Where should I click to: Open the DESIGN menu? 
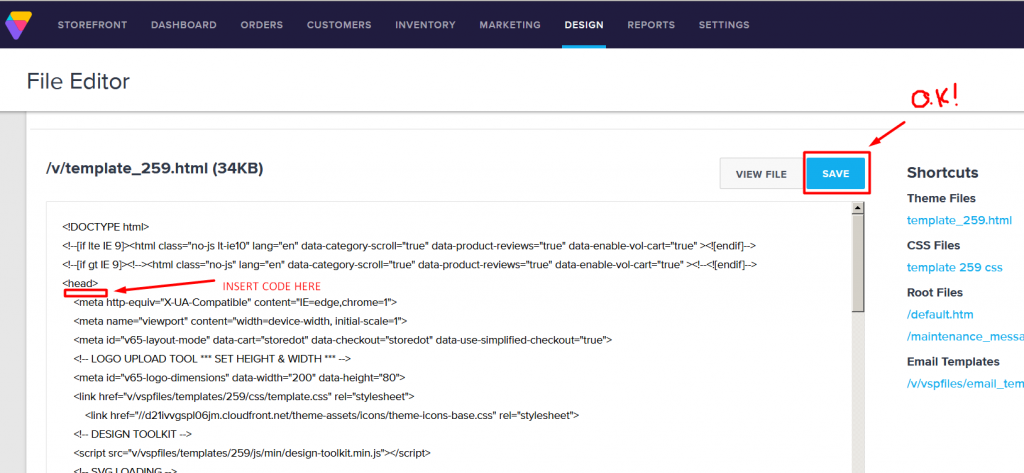[x=584, y=25]
